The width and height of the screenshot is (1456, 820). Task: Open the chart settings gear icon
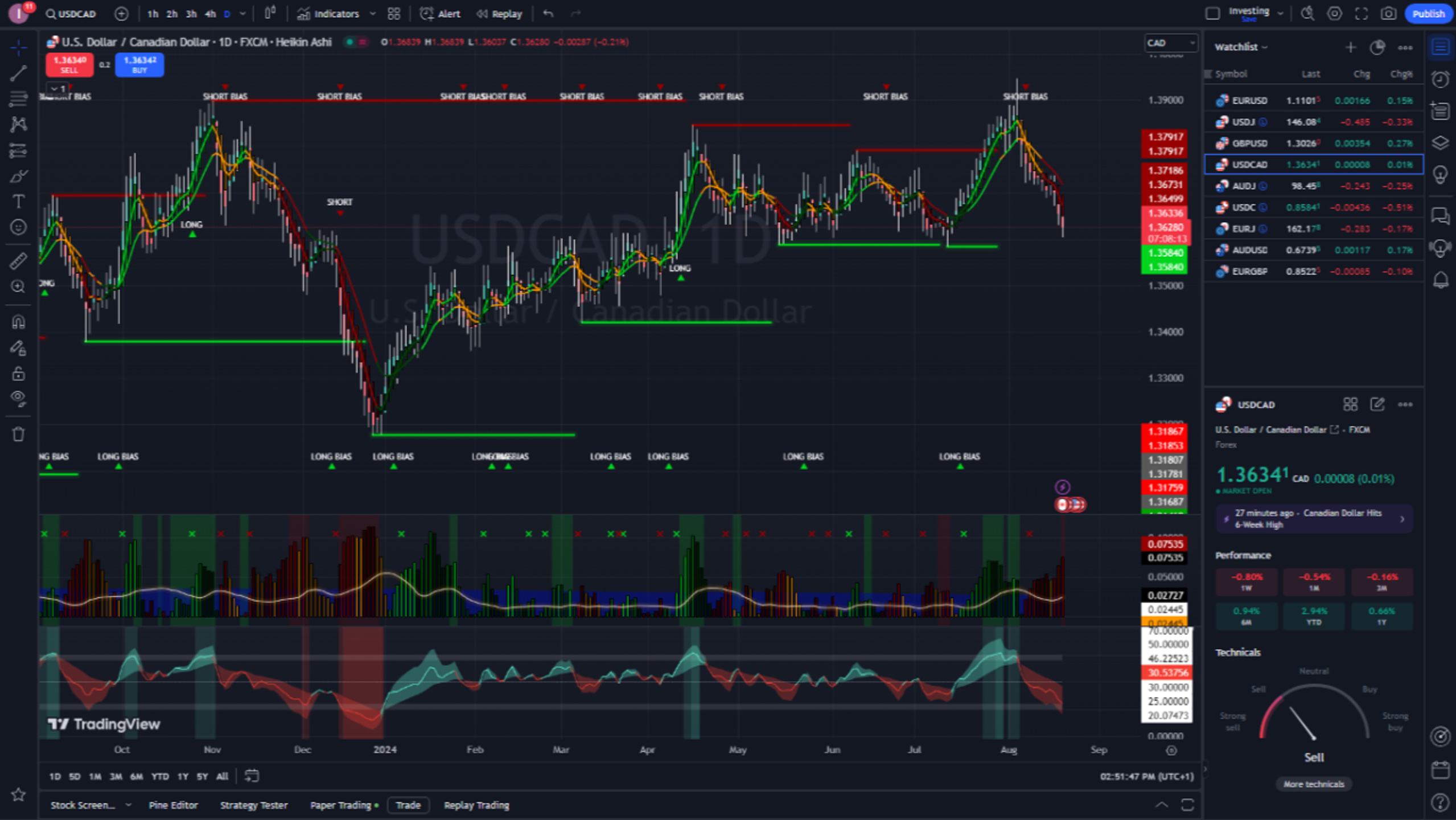coord(1334,14)
